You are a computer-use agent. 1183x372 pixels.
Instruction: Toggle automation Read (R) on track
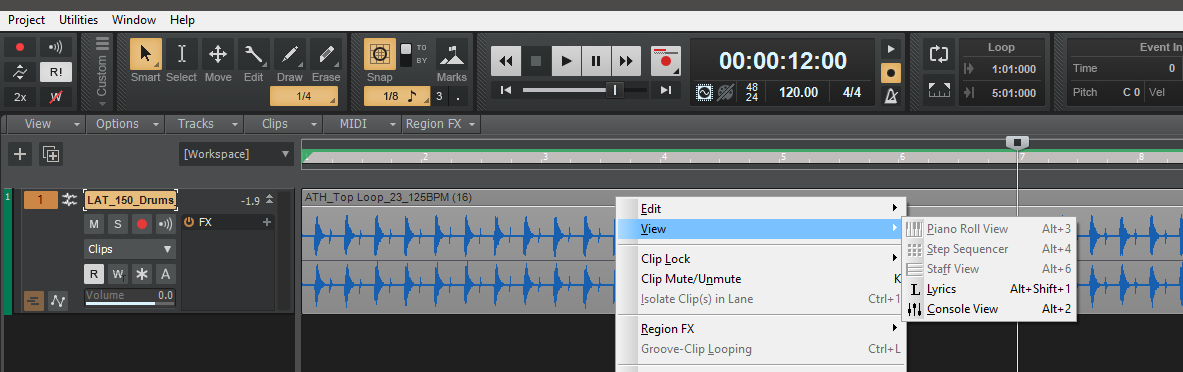[x=94, y=273]
